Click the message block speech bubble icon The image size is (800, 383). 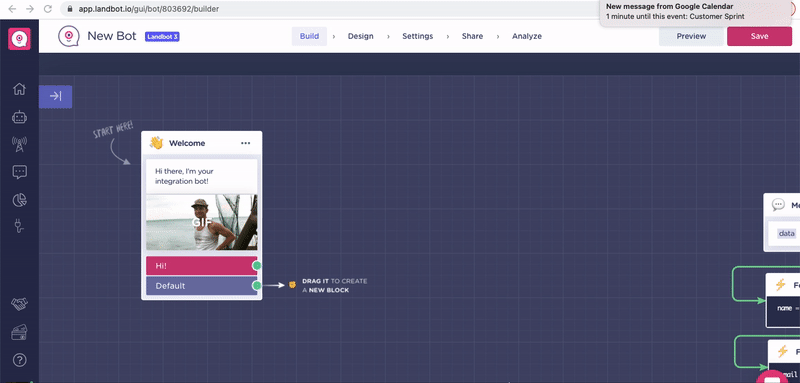click(778, 205)
